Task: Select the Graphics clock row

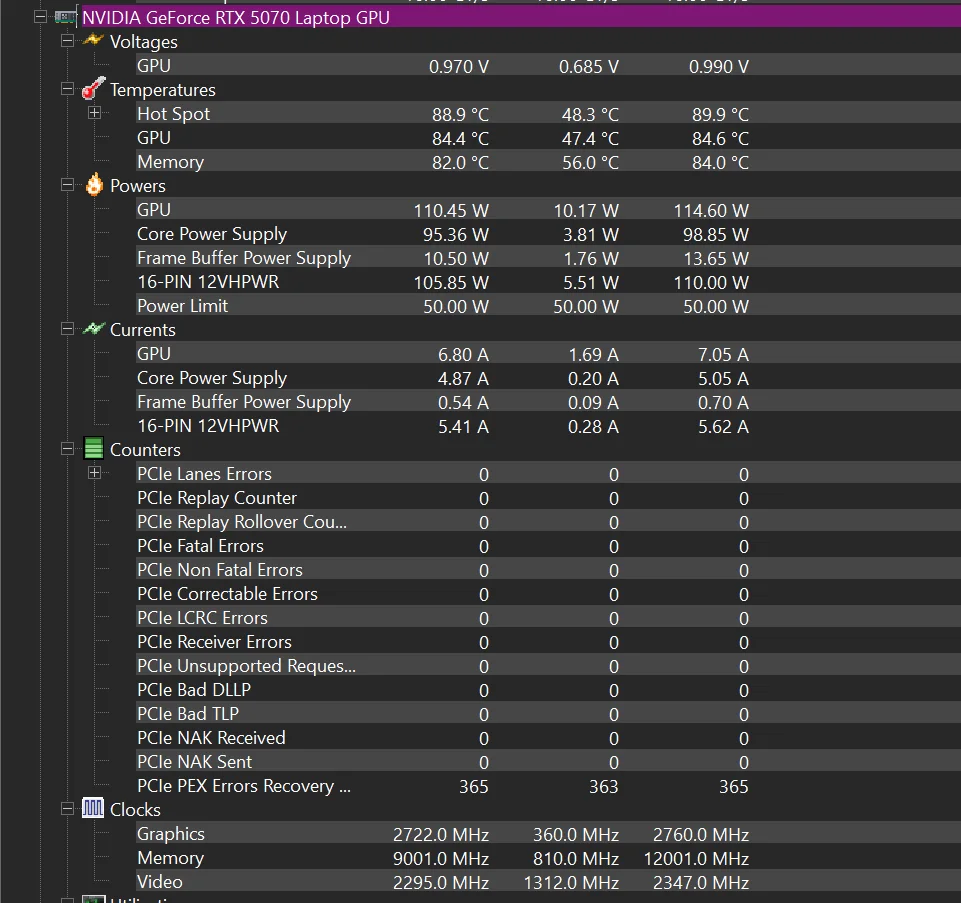Action: point(548,834)
